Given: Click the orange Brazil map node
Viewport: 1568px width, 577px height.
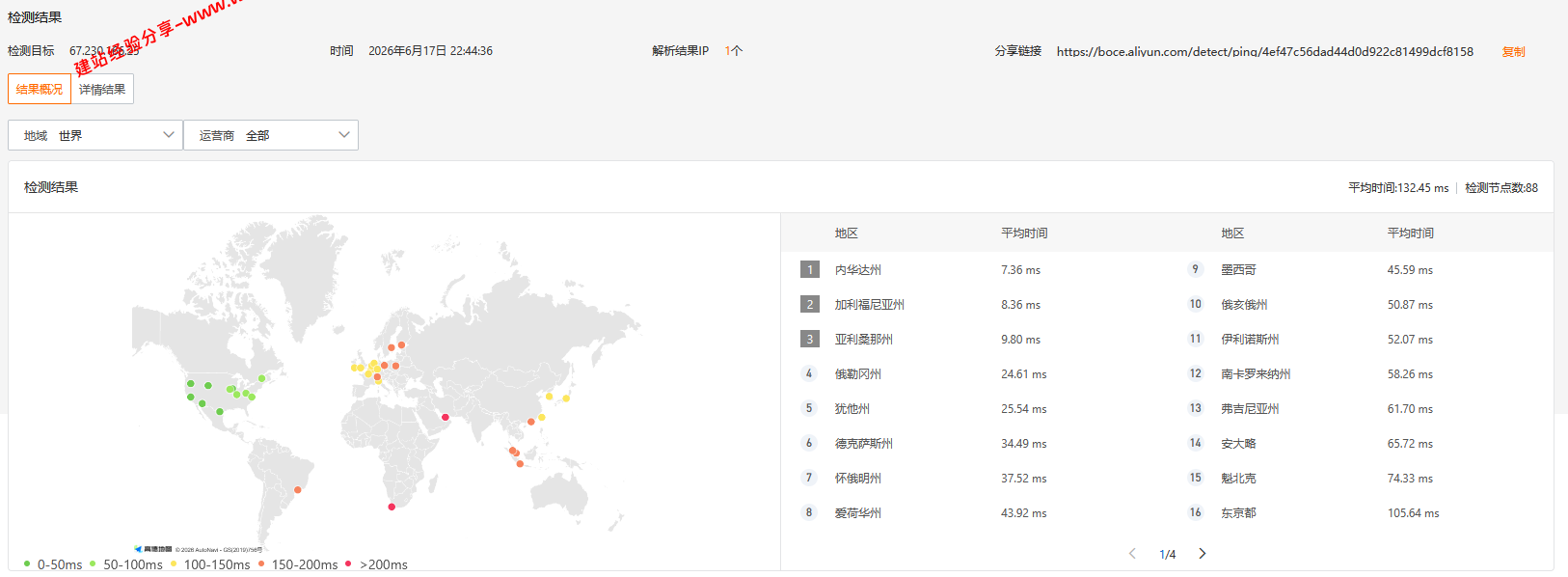Looking at the screenshot, I should (298, 490).
